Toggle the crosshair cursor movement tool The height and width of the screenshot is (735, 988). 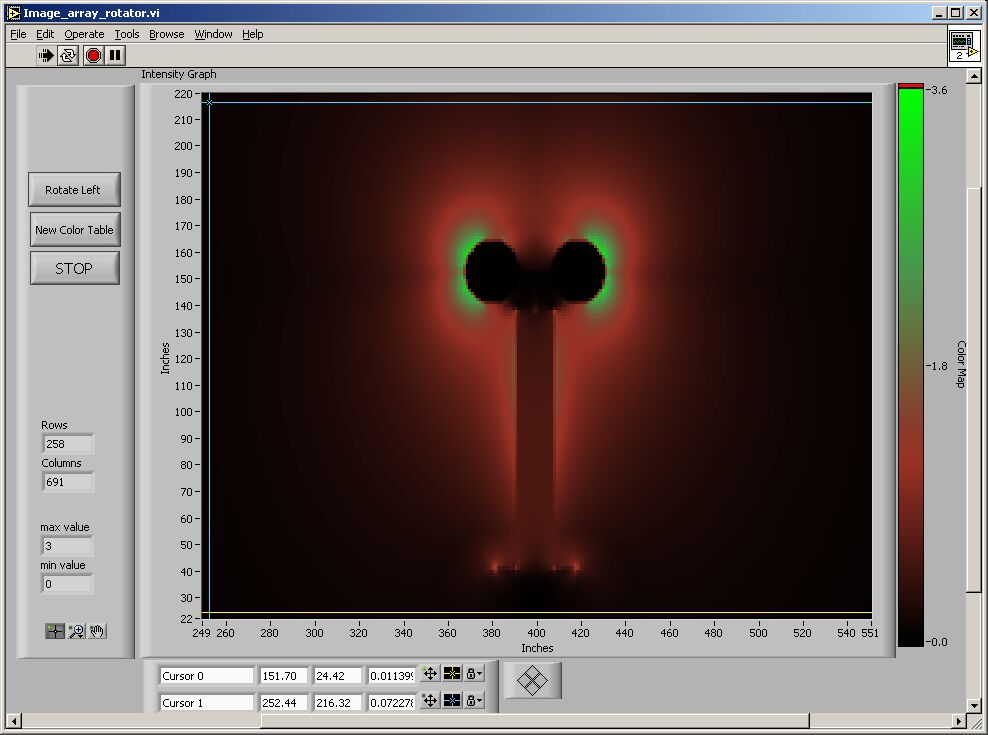55,631
